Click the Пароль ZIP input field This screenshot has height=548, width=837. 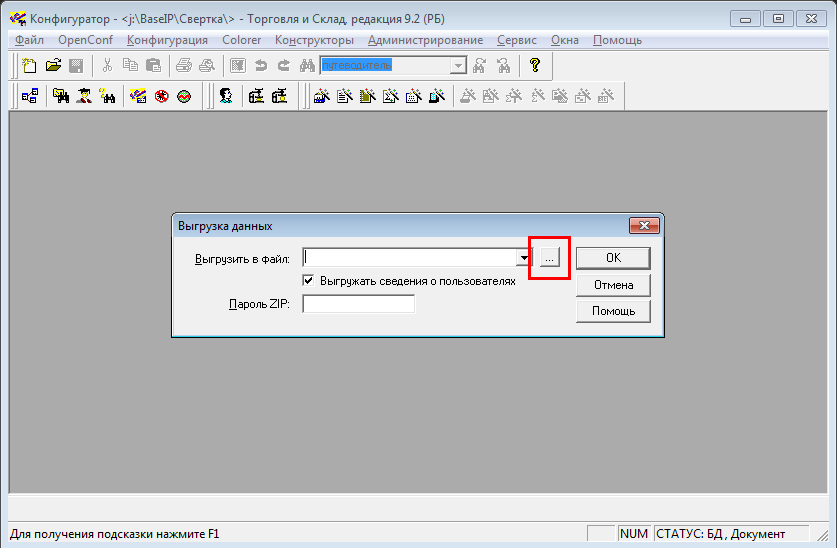(358, 304)
